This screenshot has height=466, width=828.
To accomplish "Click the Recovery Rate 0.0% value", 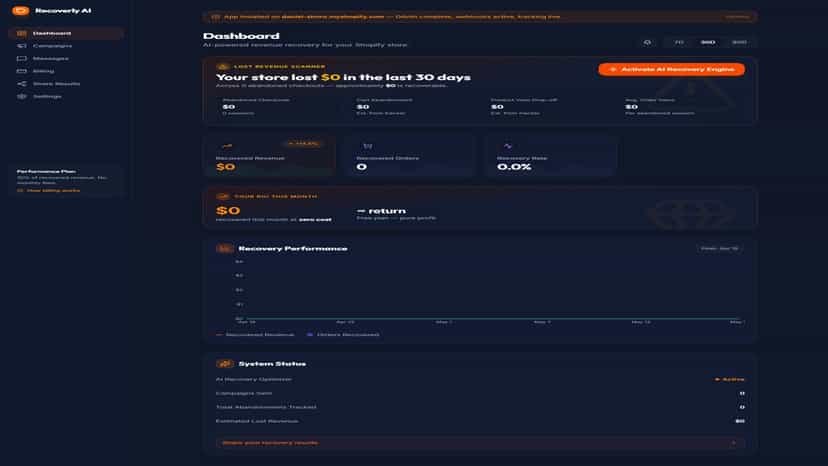I will click(514, 167).
